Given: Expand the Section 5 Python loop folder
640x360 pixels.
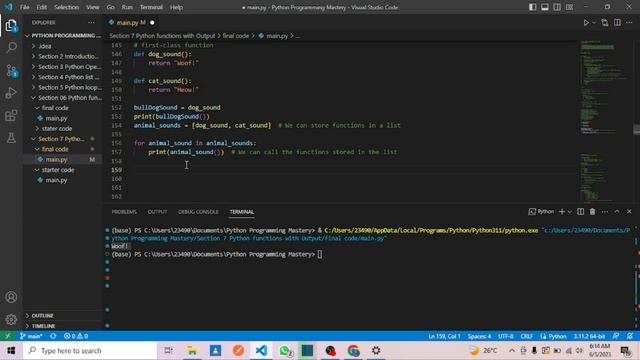Looking at the screenshot, I should click(65, 87).
